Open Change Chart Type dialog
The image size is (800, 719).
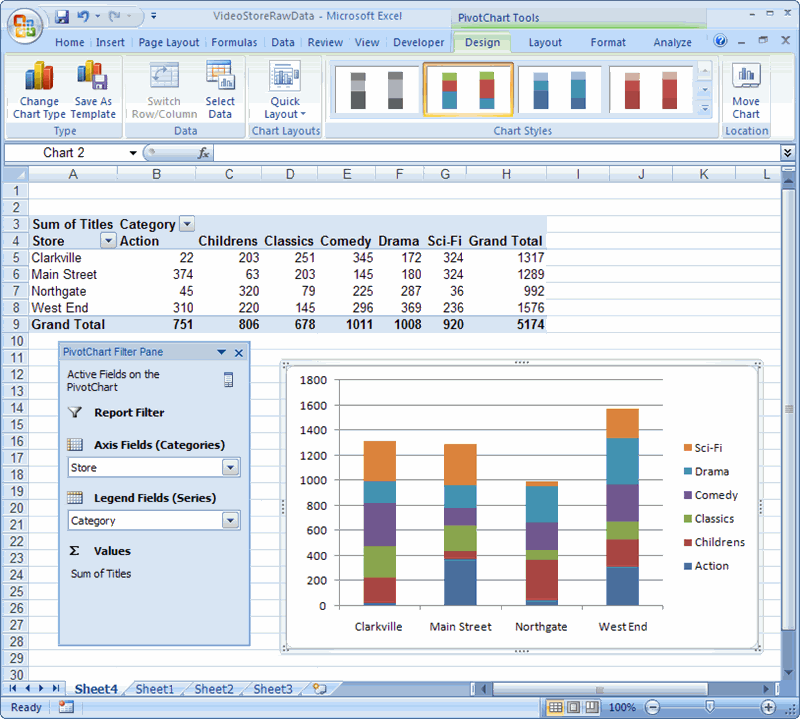pos(39,90)
